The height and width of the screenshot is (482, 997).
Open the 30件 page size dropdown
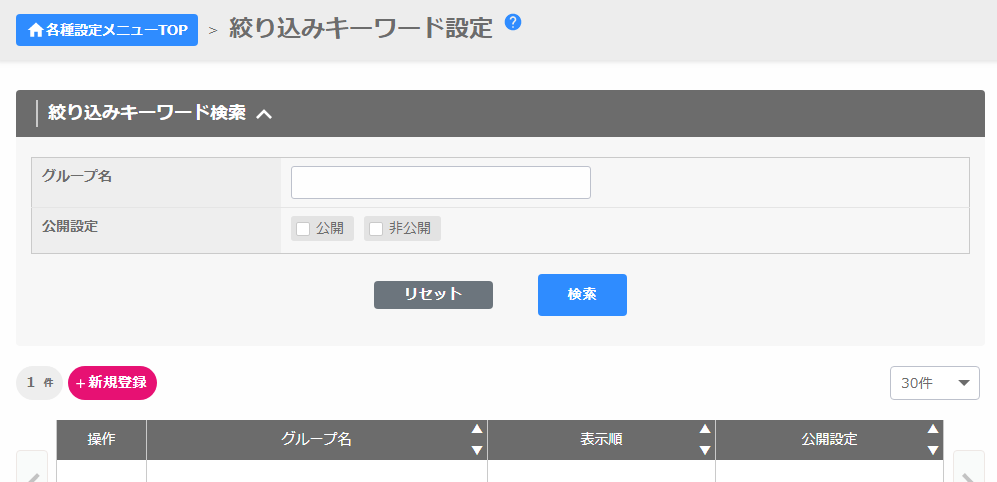click(934, 383)
